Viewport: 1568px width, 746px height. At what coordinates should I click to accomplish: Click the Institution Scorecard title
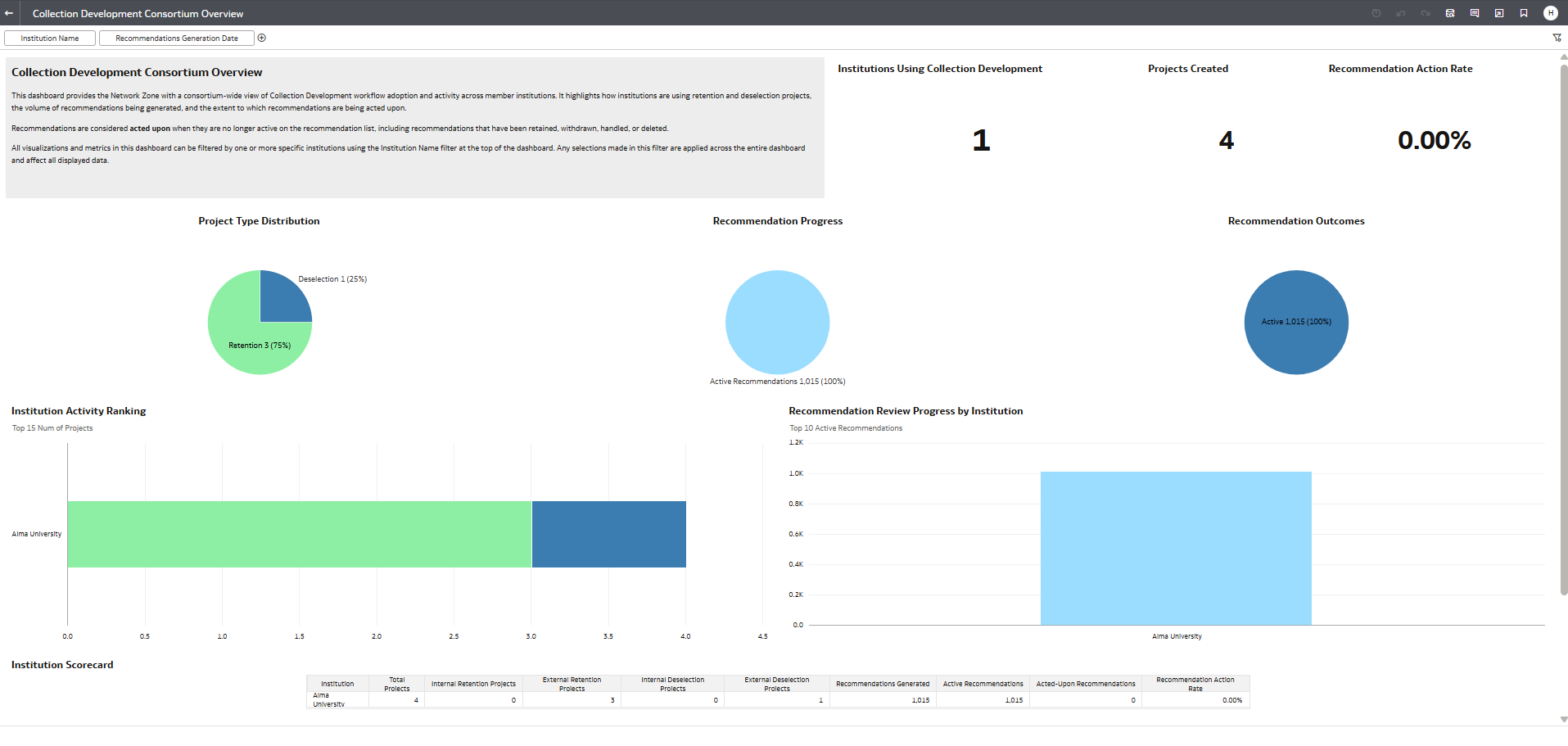coord(62,665)
